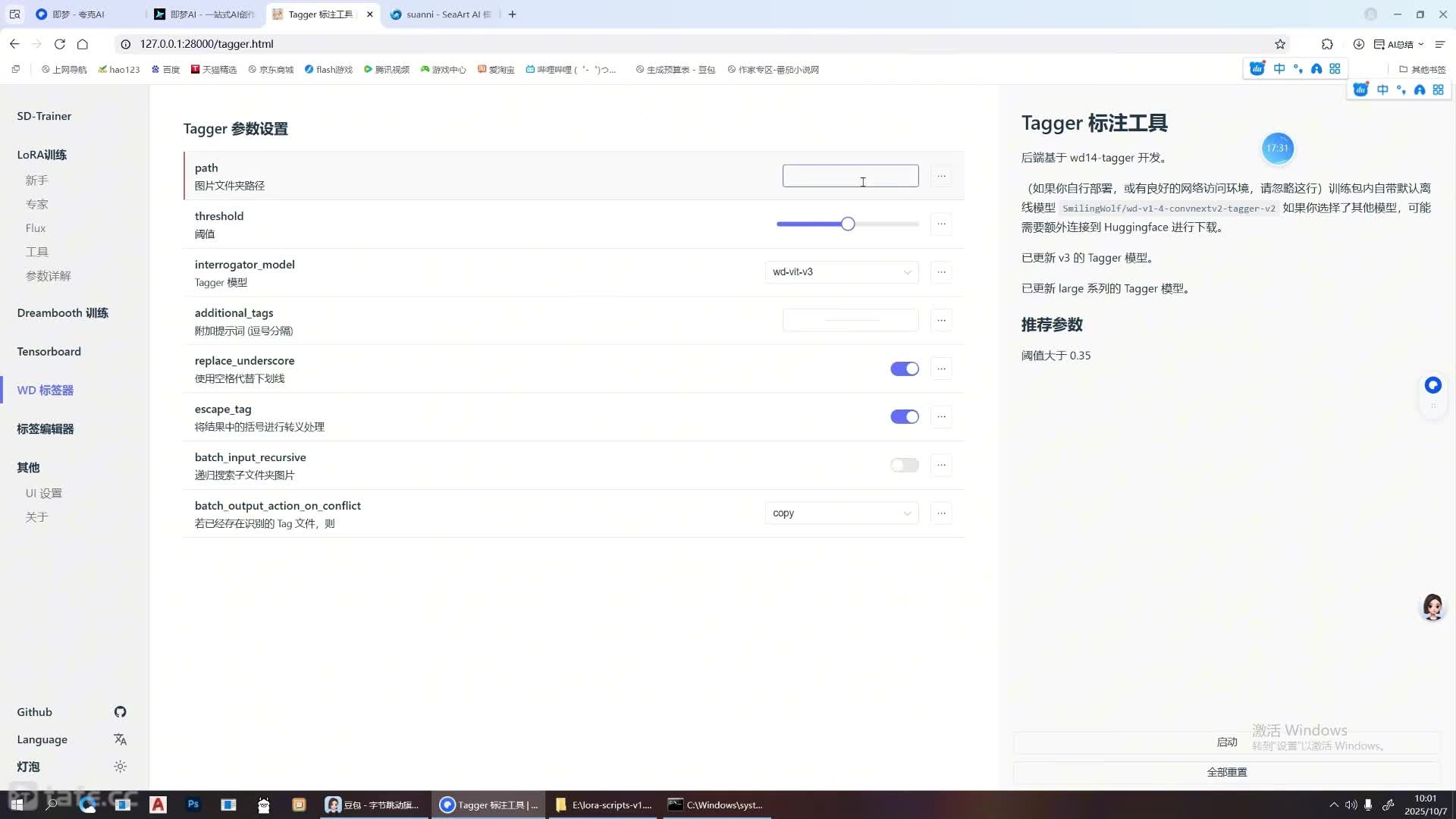Open more options for threshold row
This screenshot has height=819, width=1456.
click(x=941, y=224)
